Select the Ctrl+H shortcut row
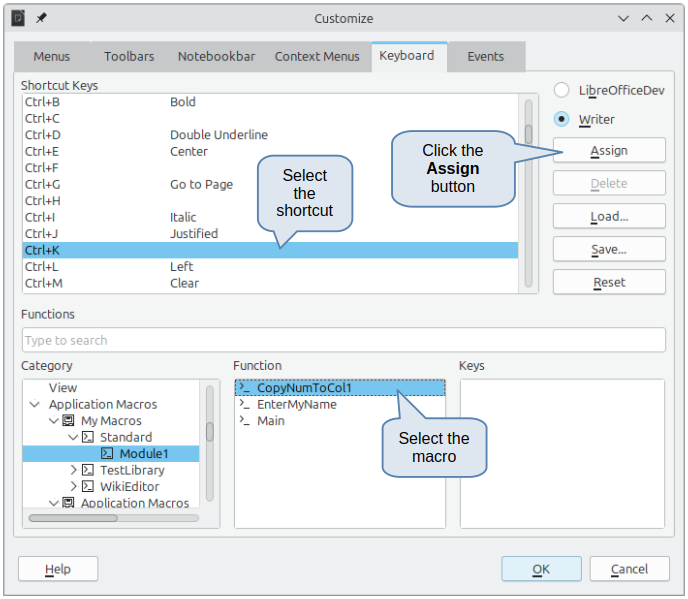 click(270, 201)
